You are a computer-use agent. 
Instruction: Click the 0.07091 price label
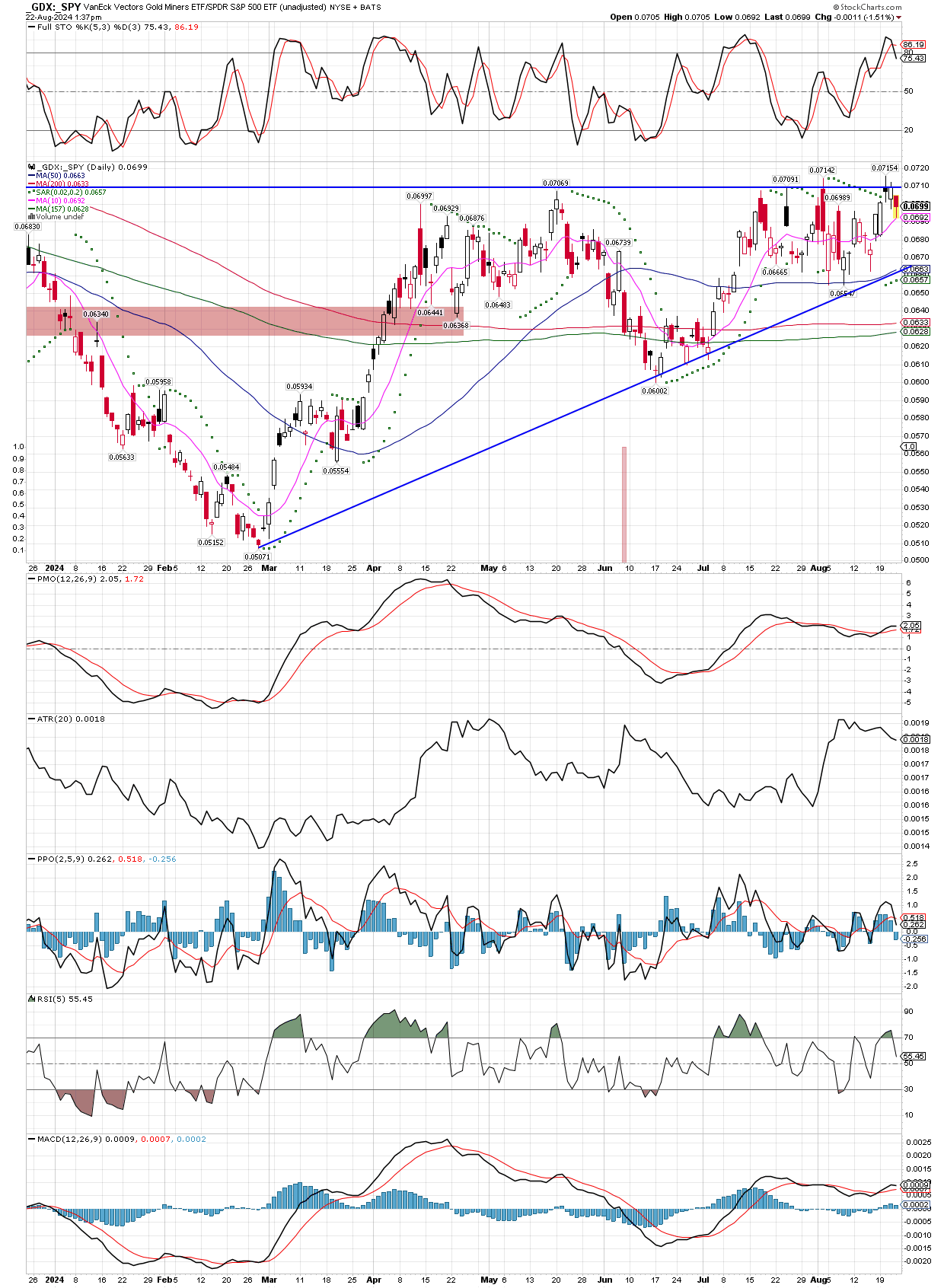point(786,180)
